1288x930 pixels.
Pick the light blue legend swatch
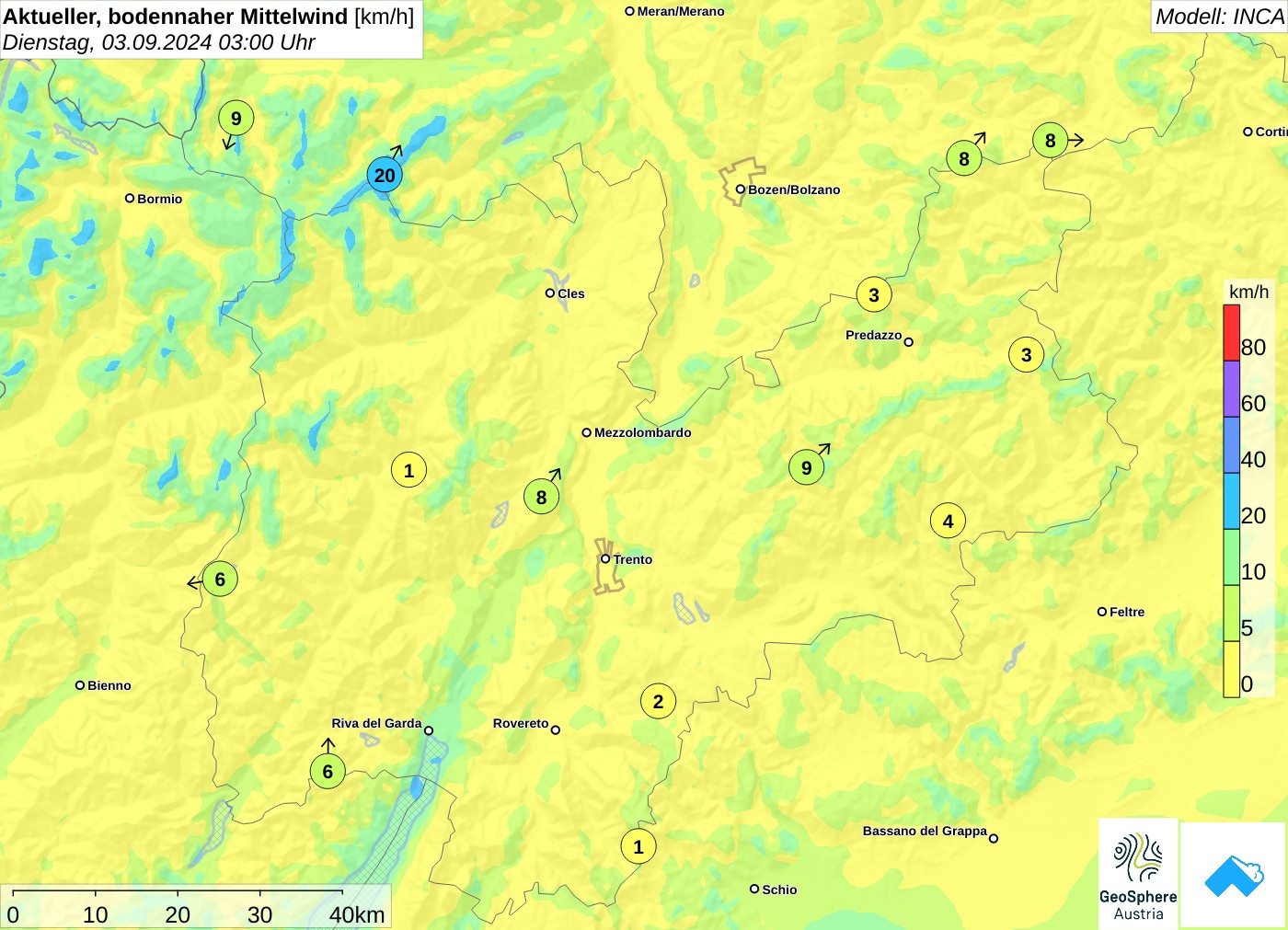click(x=1231, y=501)
